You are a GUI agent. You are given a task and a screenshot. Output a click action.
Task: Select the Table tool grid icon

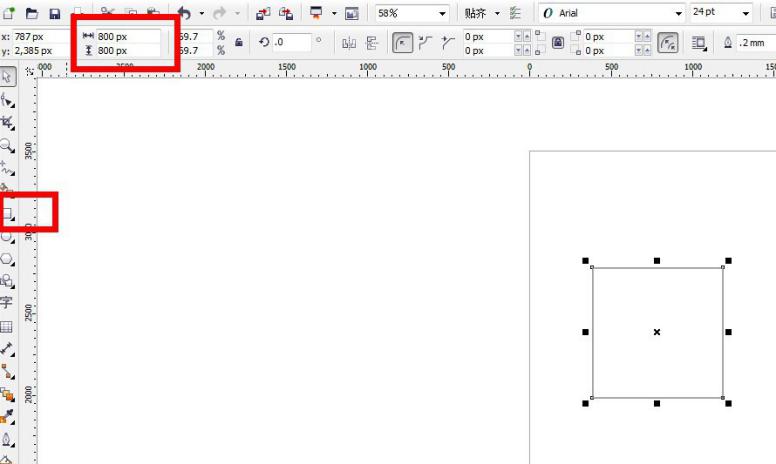[7, 327]
